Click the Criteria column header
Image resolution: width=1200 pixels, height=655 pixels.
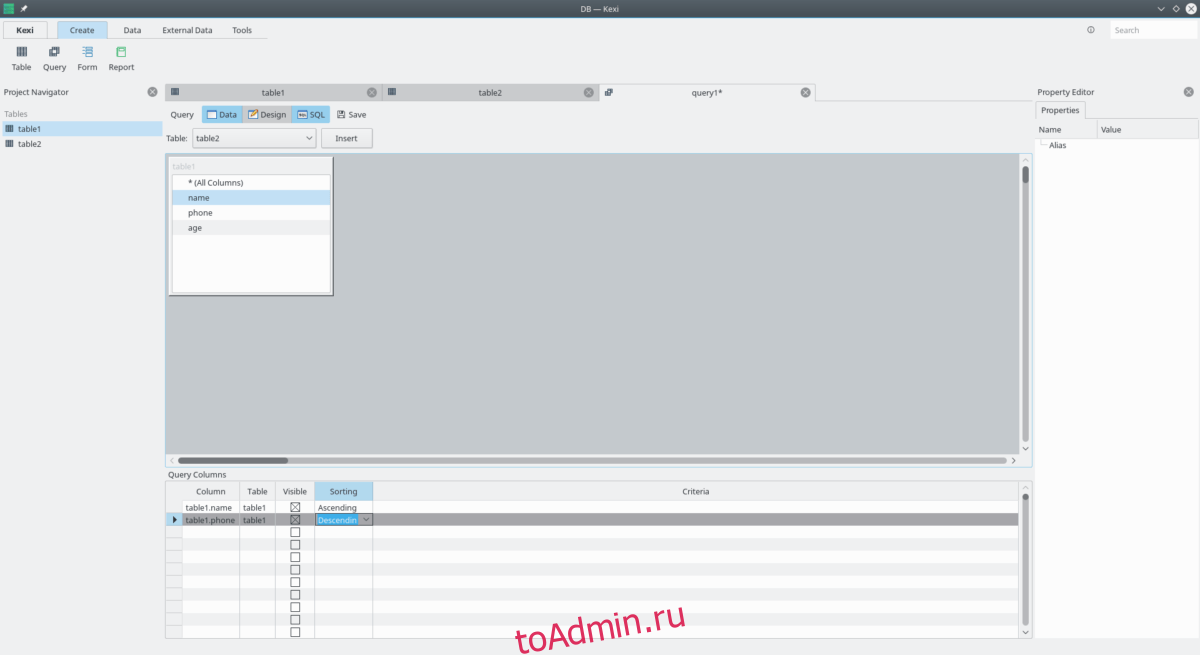[x=696, y=491]
